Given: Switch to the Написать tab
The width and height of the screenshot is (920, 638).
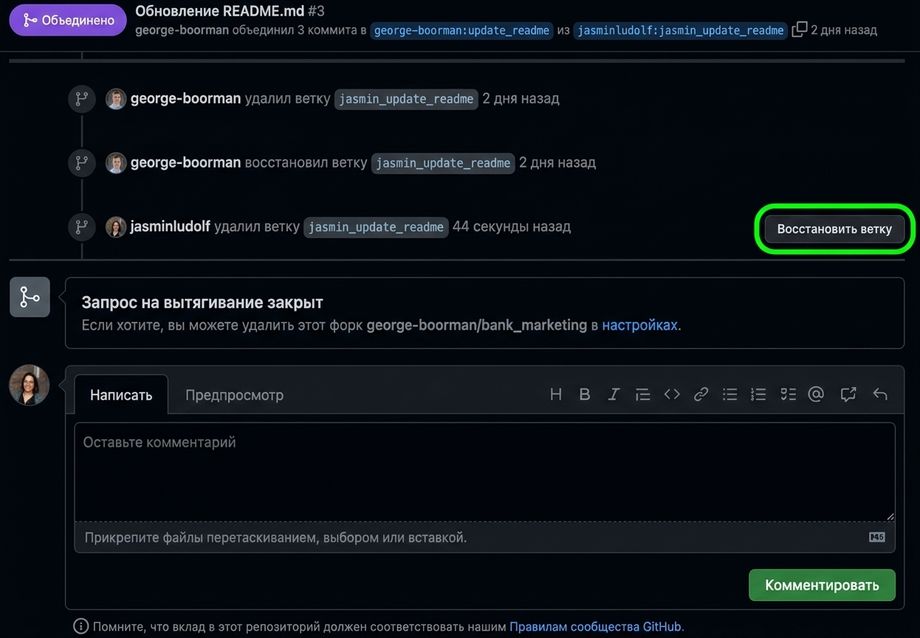Looking at the screenshot, I should [121, 395].
